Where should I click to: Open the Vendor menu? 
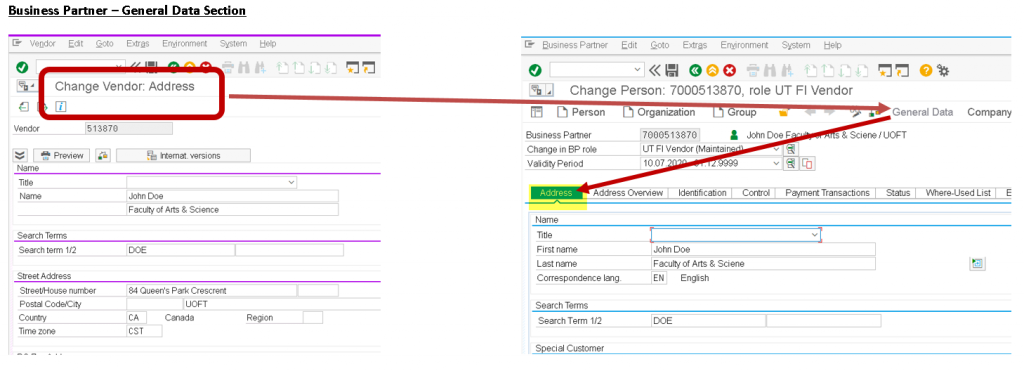pyautogui.click(x=42, y=44)
